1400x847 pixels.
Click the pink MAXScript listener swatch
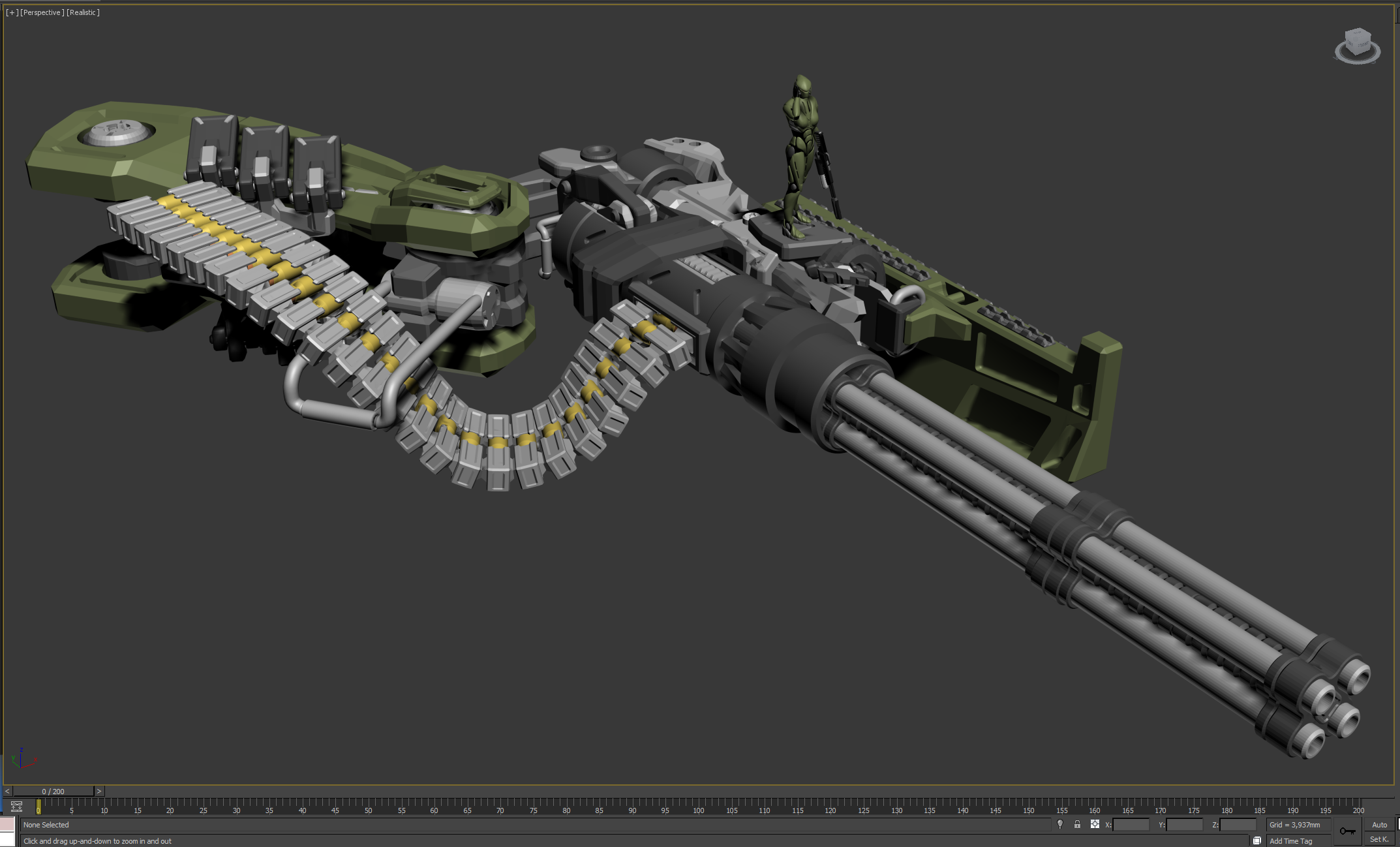[7, 824]
